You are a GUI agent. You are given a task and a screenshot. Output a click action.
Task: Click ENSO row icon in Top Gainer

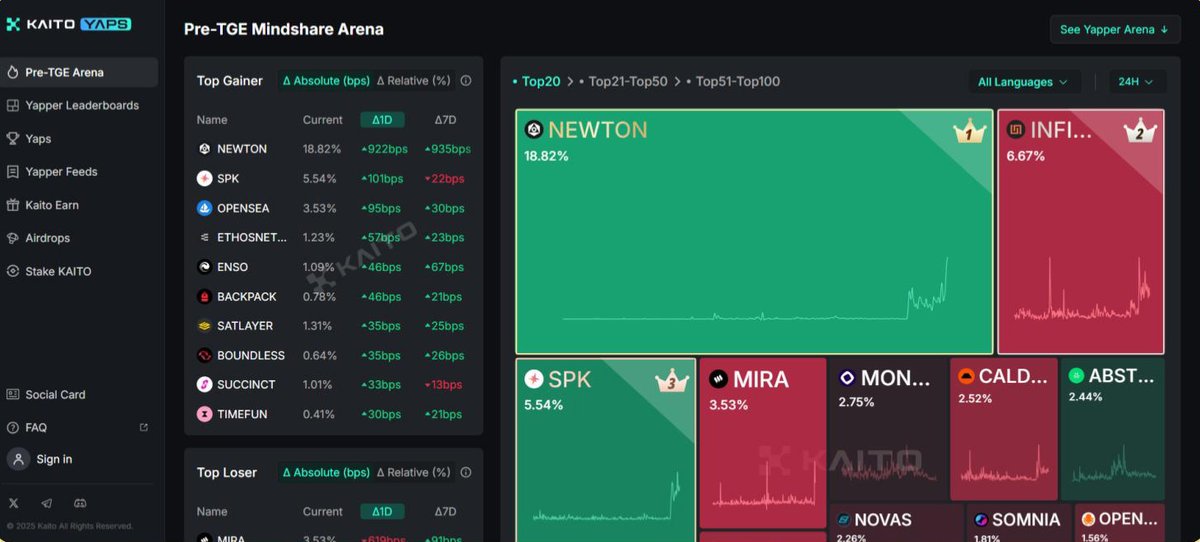coord(204,267)
